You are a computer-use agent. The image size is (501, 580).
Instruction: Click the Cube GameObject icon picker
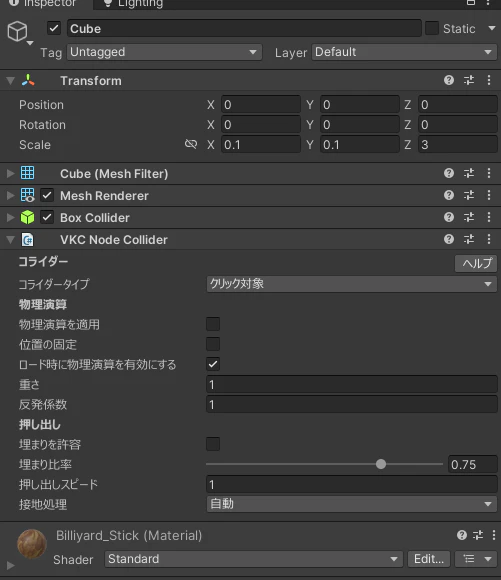19,33
